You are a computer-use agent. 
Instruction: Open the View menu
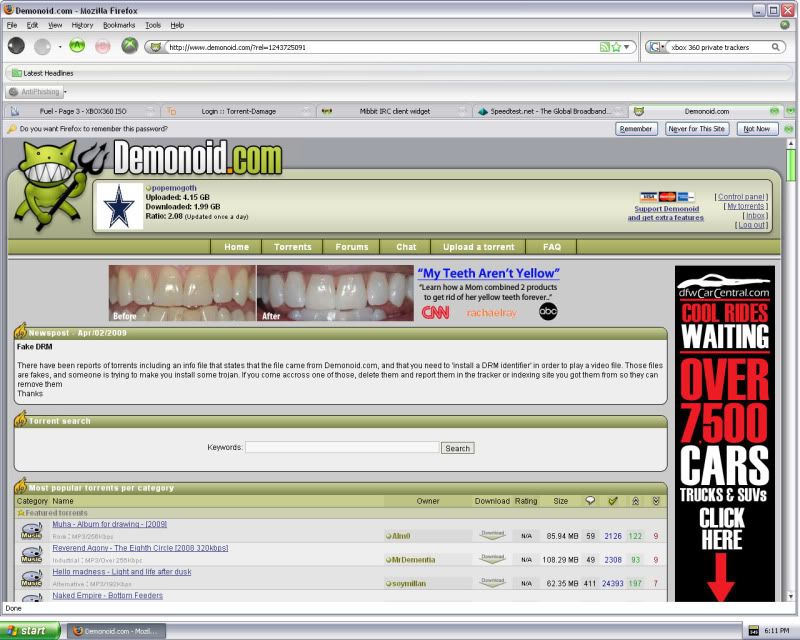click(55, 25)
